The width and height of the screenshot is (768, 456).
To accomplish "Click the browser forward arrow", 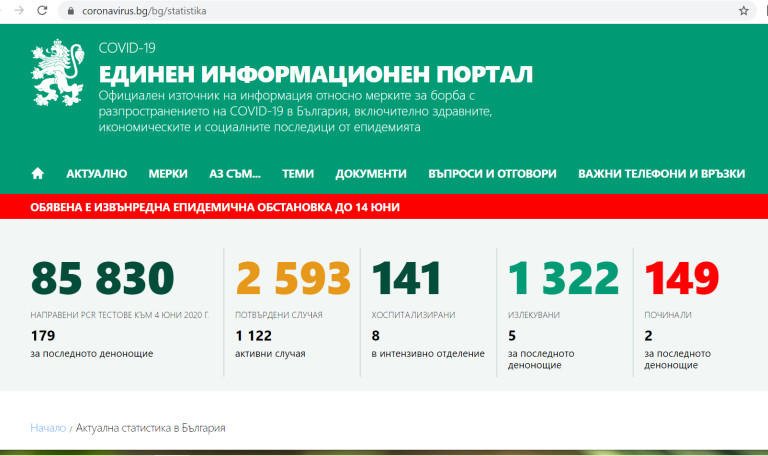I will point(15,11).
